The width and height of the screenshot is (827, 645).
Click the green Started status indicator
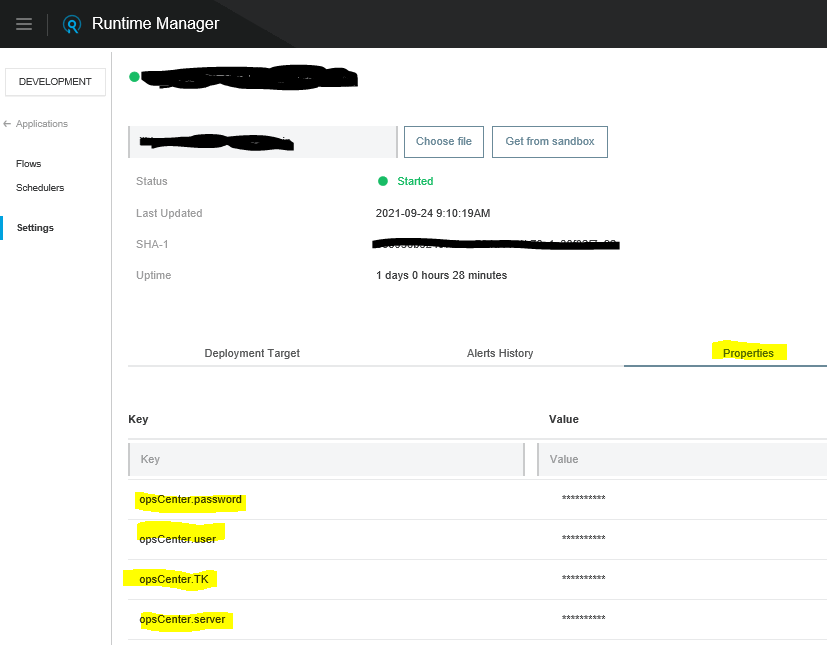[x=405, y=181]
